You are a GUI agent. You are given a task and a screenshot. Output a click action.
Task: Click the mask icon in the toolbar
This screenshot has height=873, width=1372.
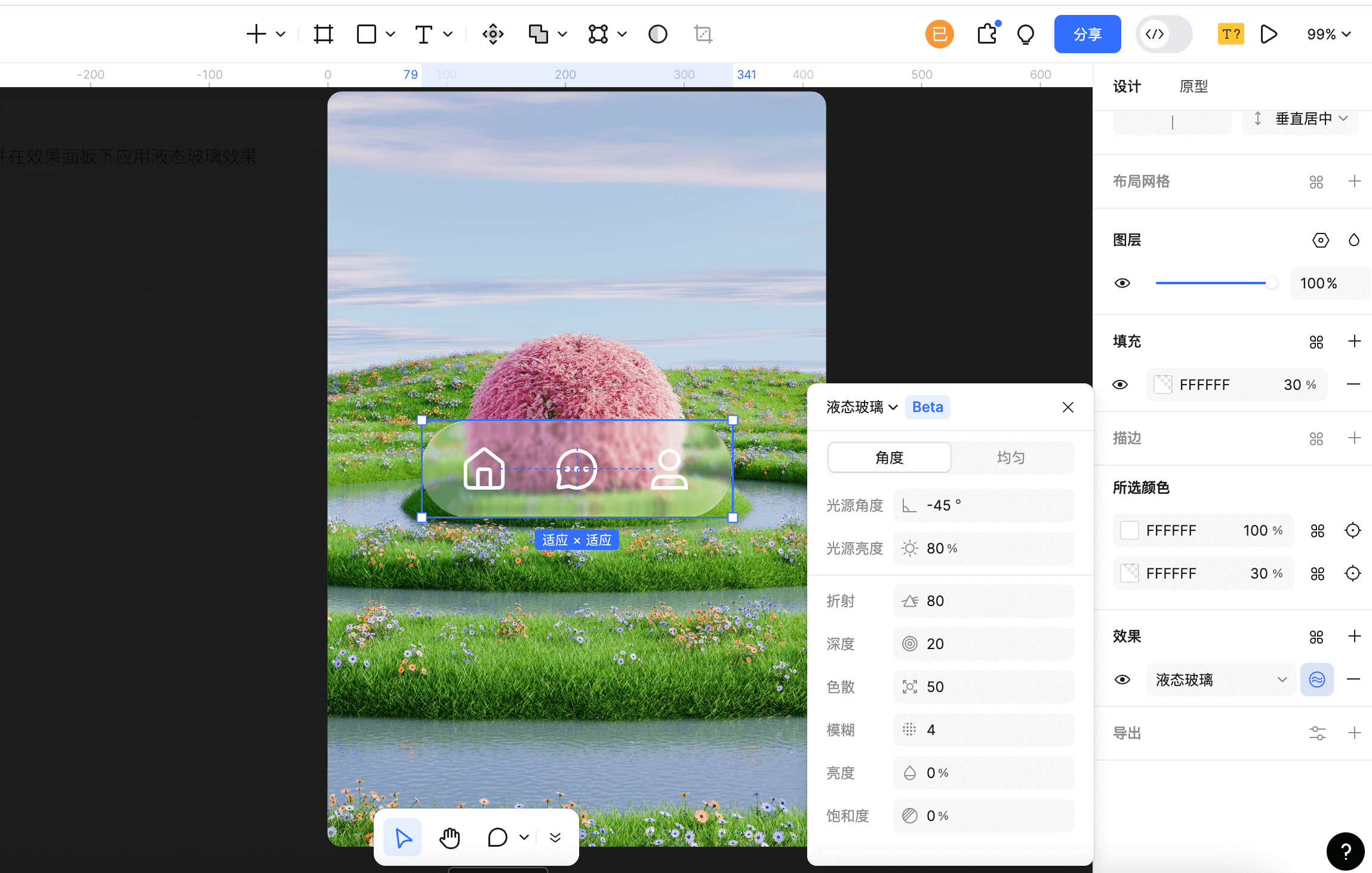tap(657, 34)
